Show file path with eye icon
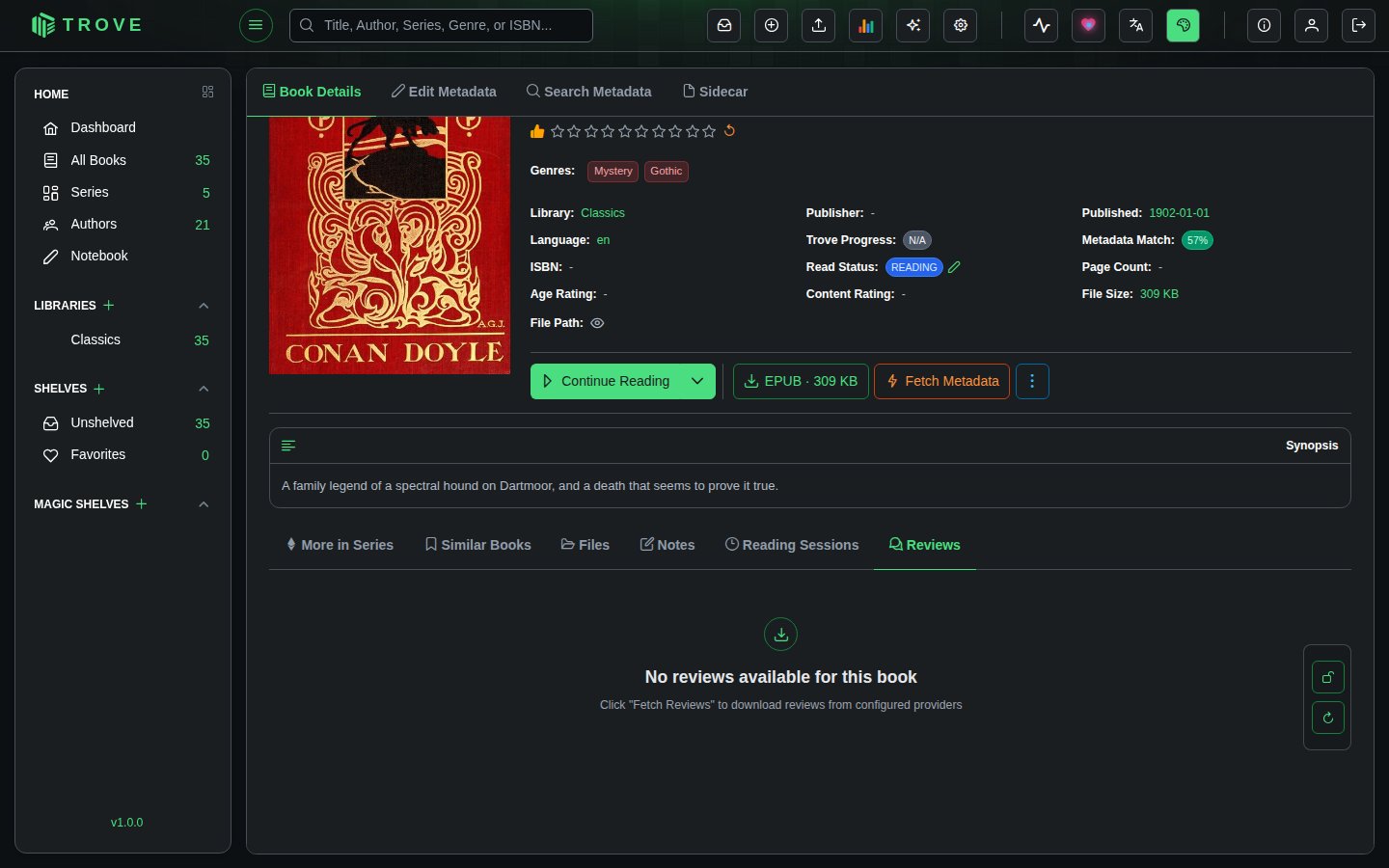1389x868 pixels. (x=597, y=323)
